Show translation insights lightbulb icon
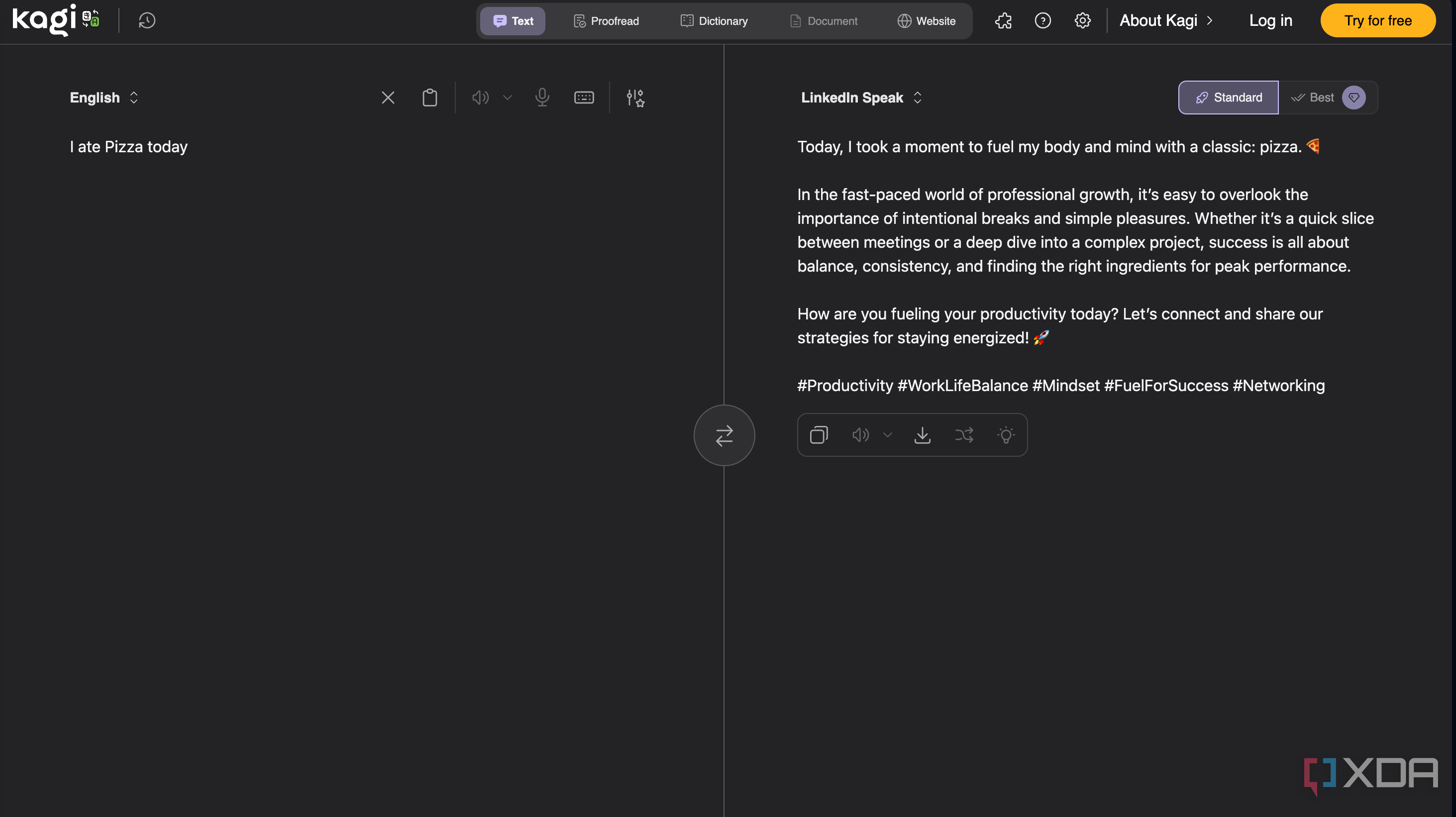The height and width of the screenshot is (817, 1456). point(1006,434)
